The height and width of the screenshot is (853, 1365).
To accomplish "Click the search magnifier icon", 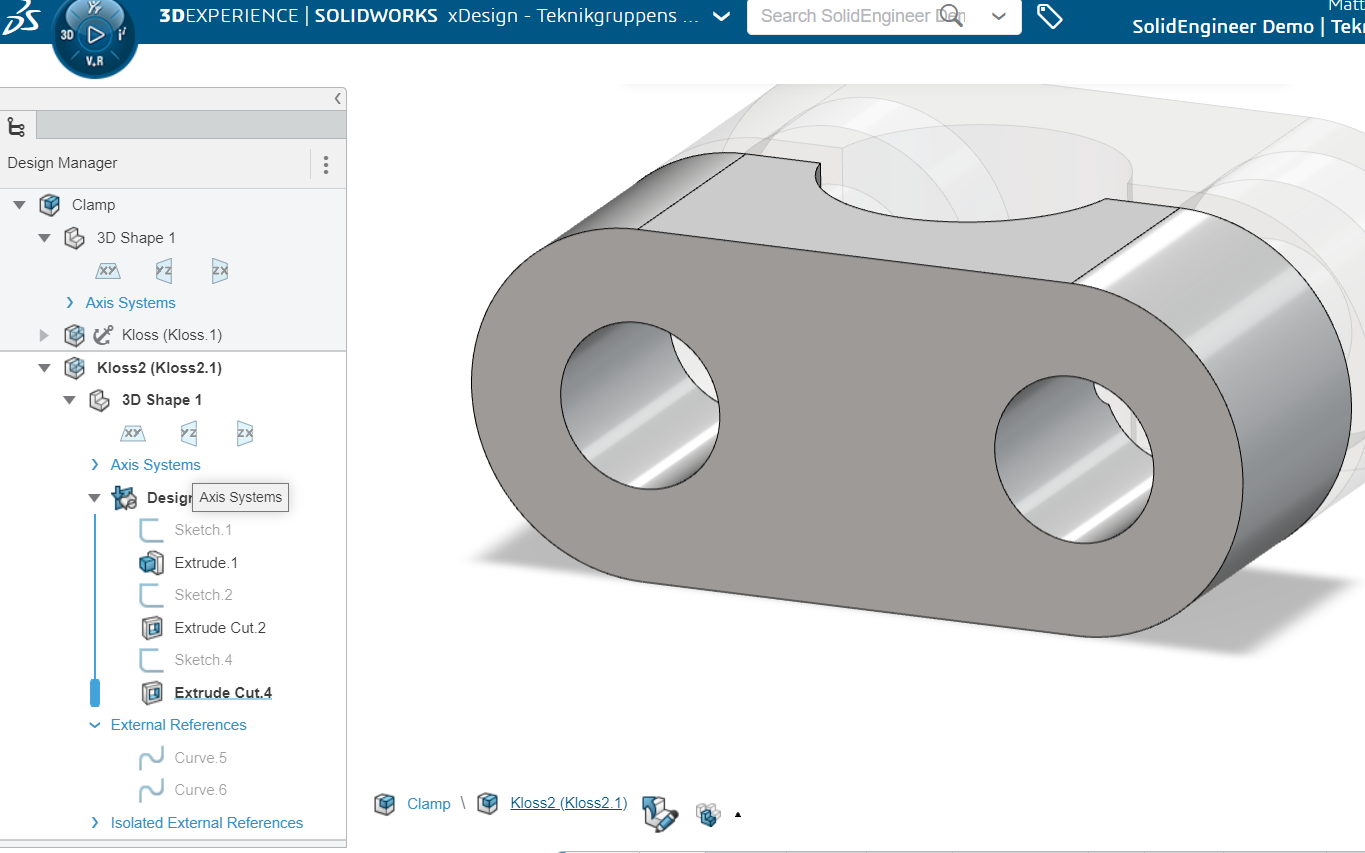I will 952,16.
